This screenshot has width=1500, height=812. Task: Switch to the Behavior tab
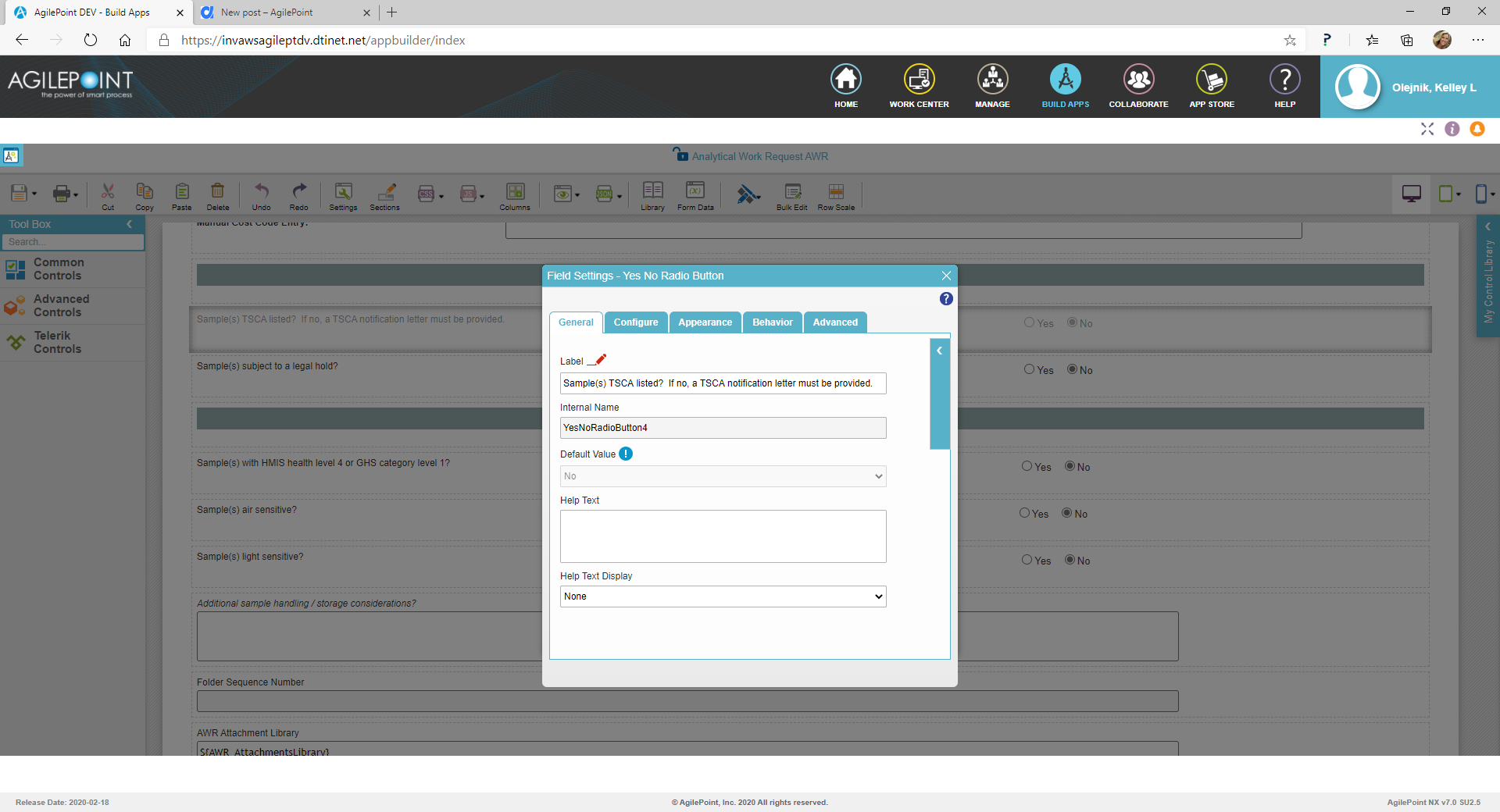772,322
